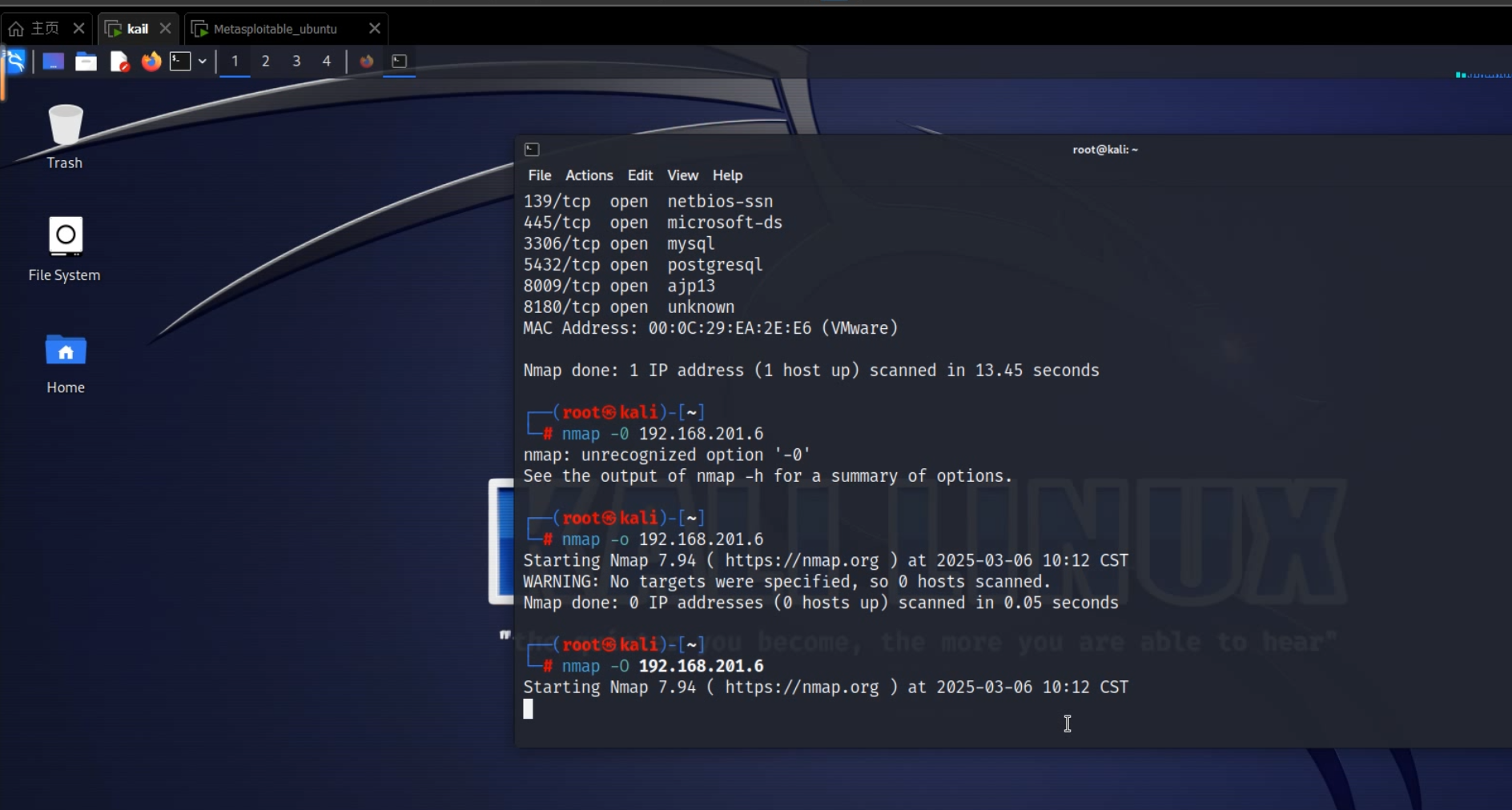
Task: Open the Help menu in terminal
Action: tap(728, 175)
